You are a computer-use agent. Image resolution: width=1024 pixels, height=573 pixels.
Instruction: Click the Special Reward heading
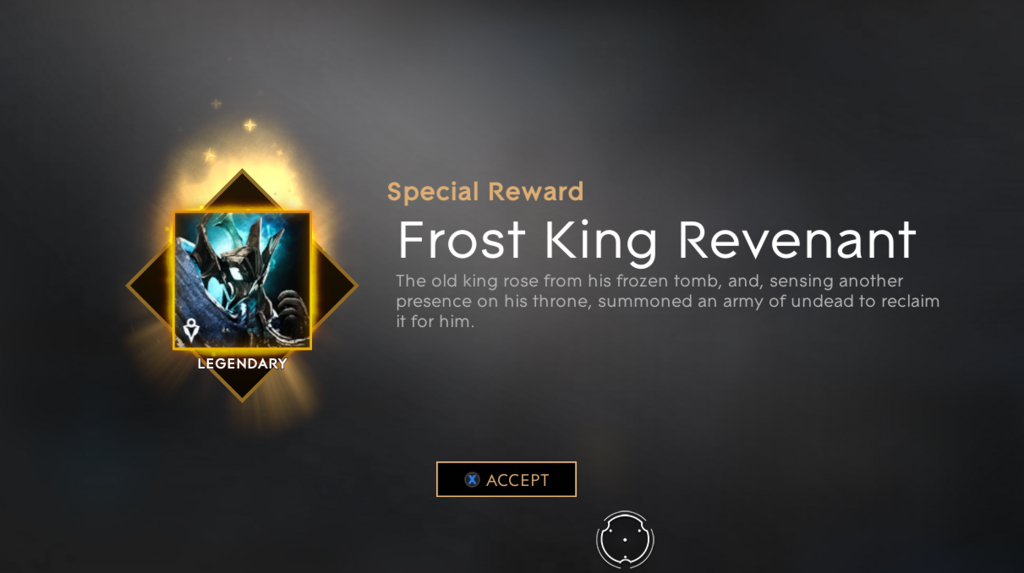(x=485, y=192)
